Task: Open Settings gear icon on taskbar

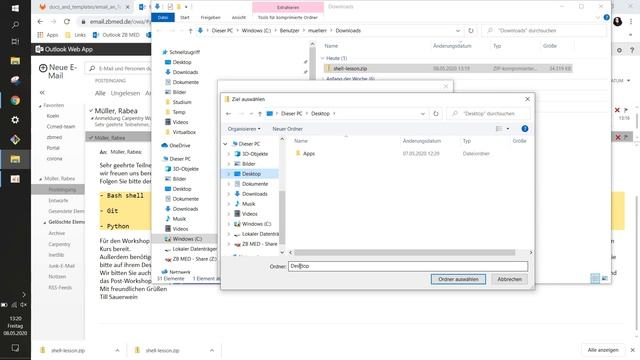Action: click(15, 120)
